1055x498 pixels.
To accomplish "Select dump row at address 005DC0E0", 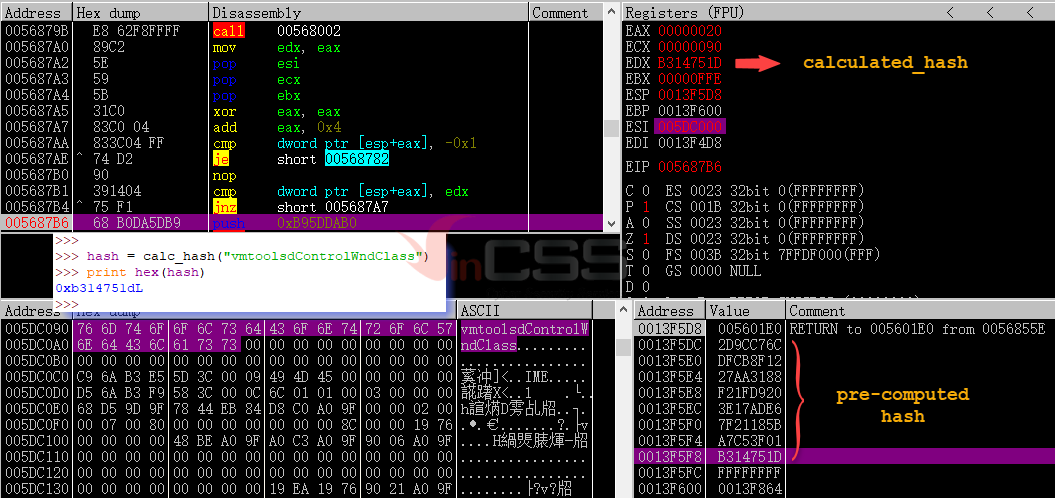I will (297, 408).
